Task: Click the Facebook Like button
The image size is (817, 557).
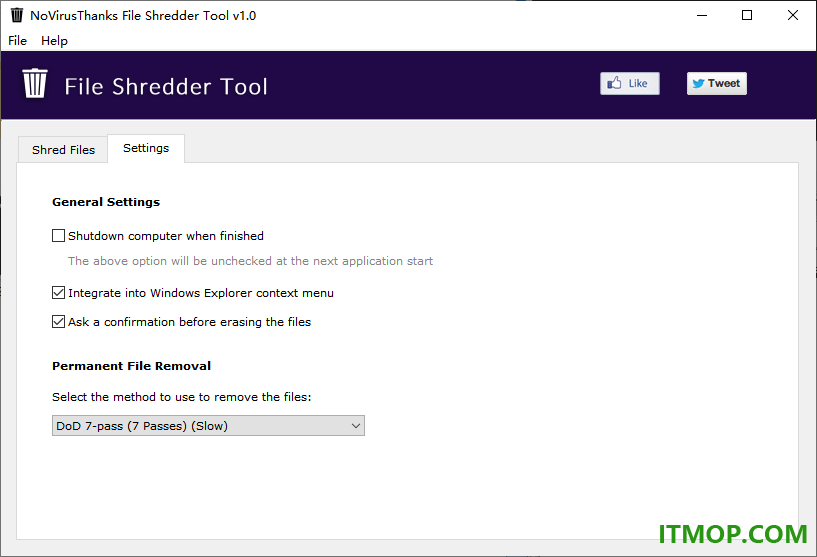Action: tap(629, 83)
